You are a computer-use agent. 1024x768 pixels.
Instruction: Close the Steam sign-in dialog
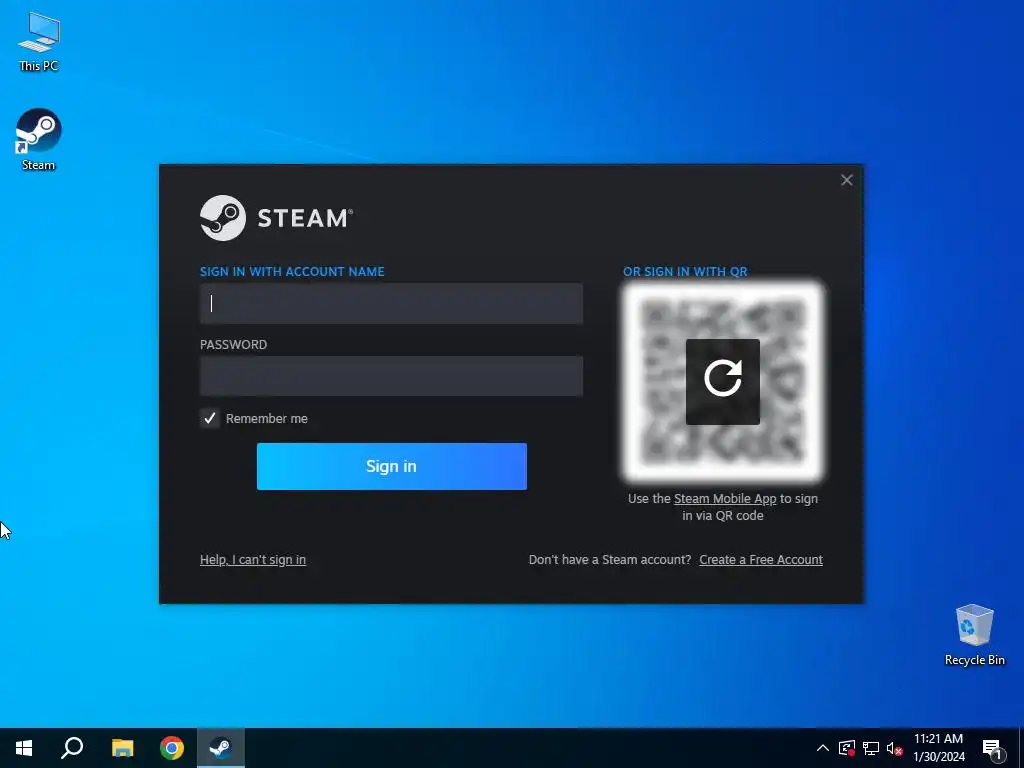coord(846,180)
